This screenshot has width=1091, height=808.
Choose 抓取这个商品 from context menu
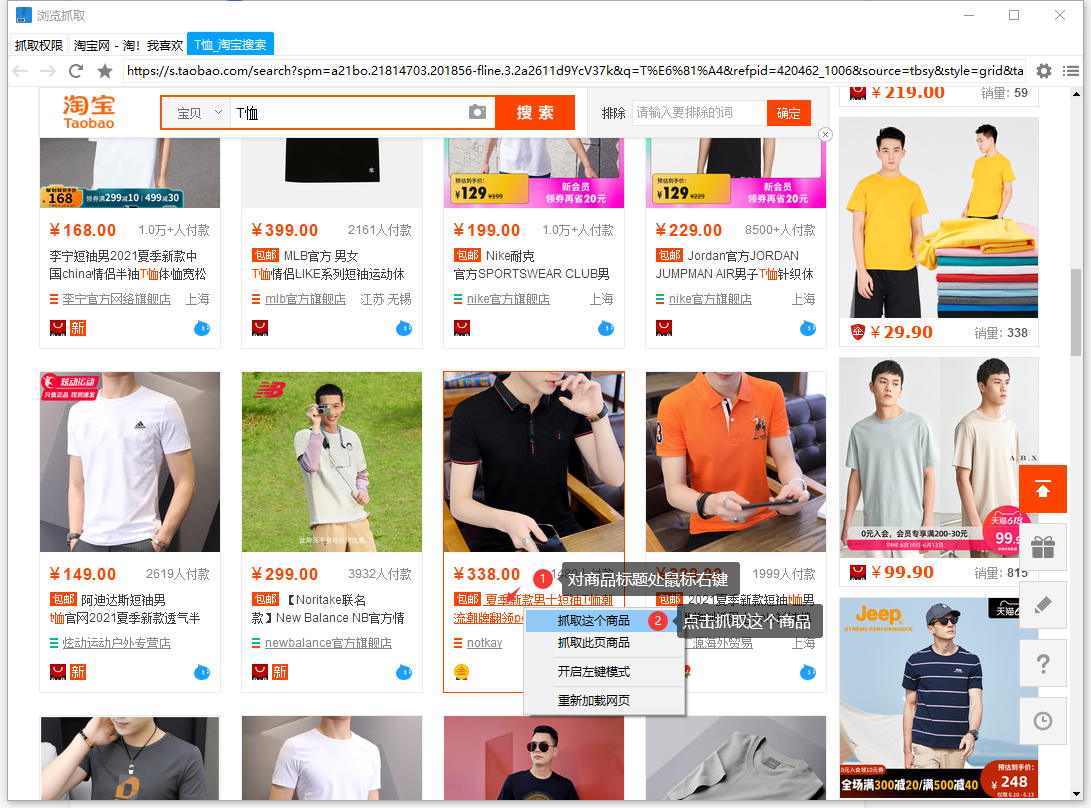[x=594, y=621]
